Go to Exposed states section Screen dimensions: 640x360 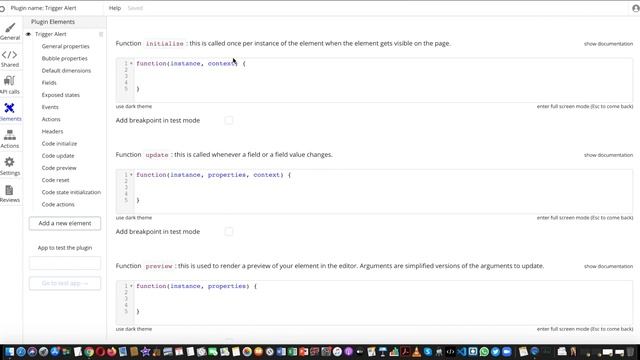tap(60, 95)
